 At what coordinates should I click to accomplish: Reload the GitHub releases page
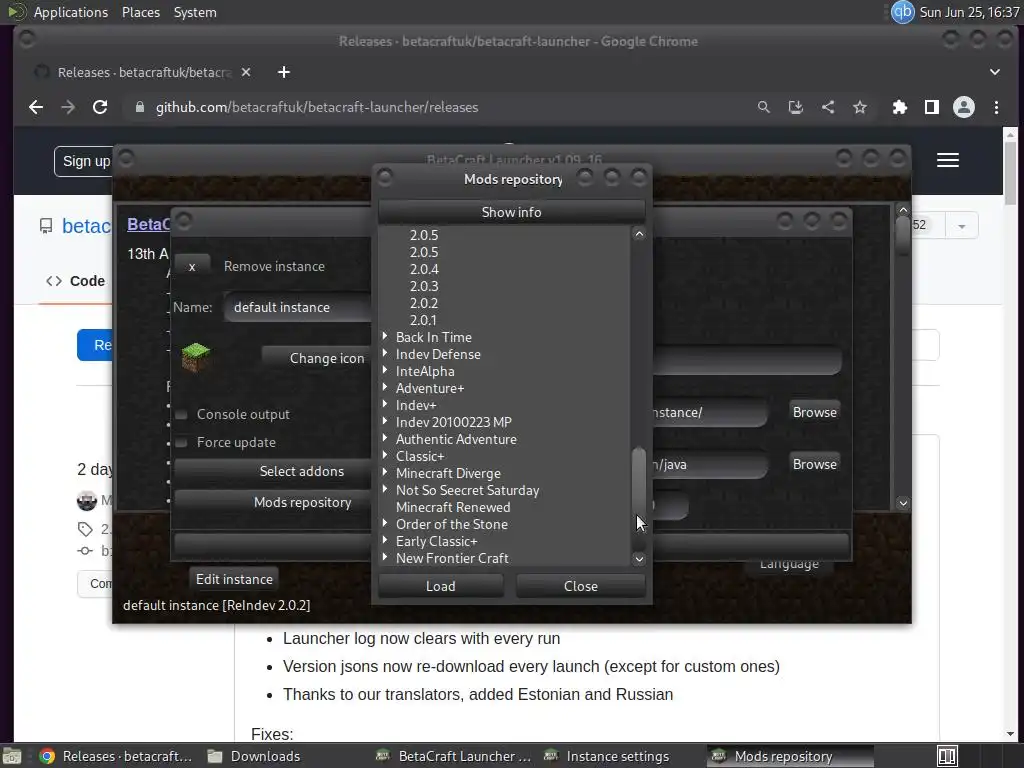tap(100, 107)
